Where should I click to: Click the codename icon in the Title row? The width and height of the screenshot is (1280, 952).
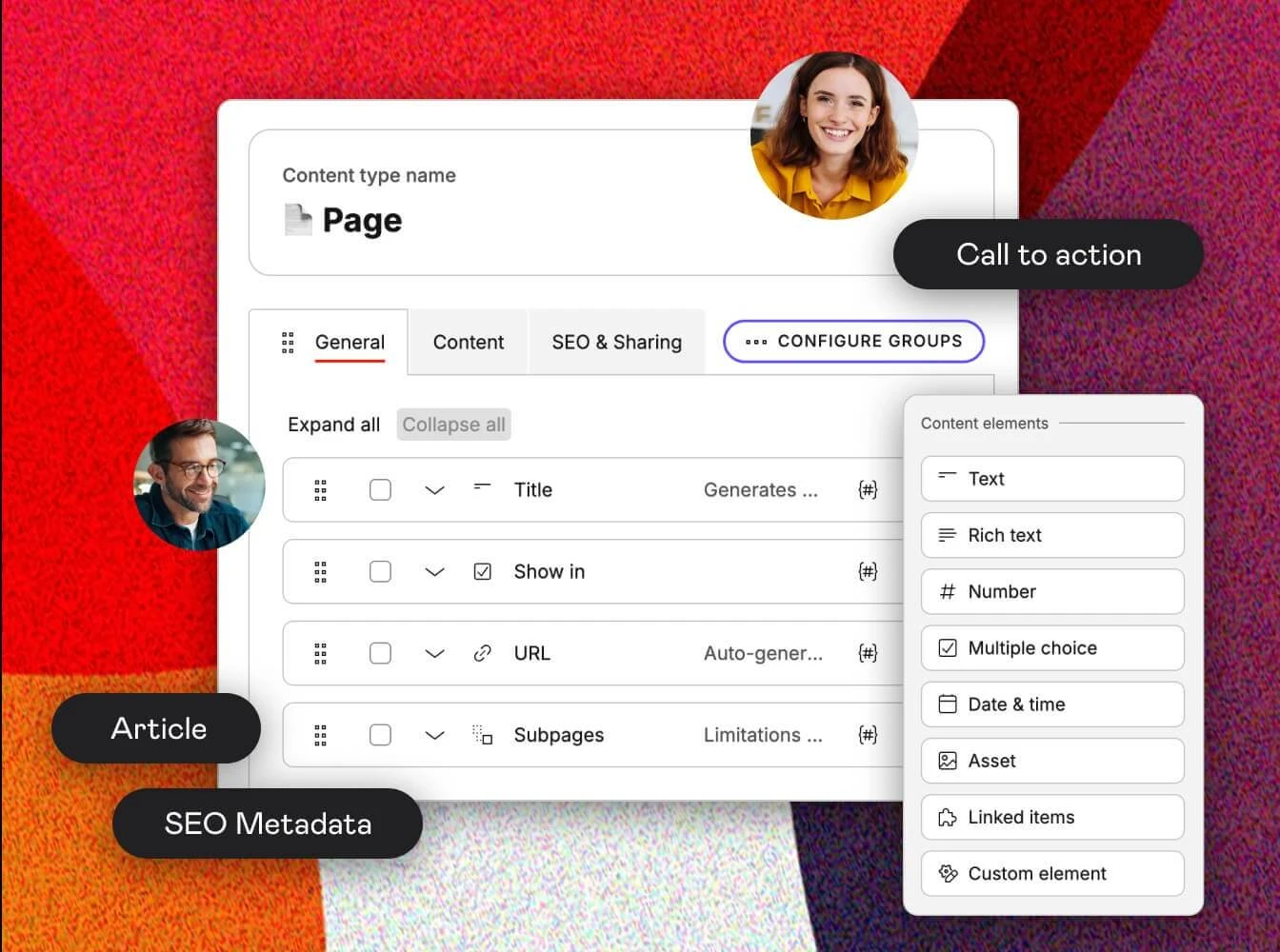click(x=867, y=489)
